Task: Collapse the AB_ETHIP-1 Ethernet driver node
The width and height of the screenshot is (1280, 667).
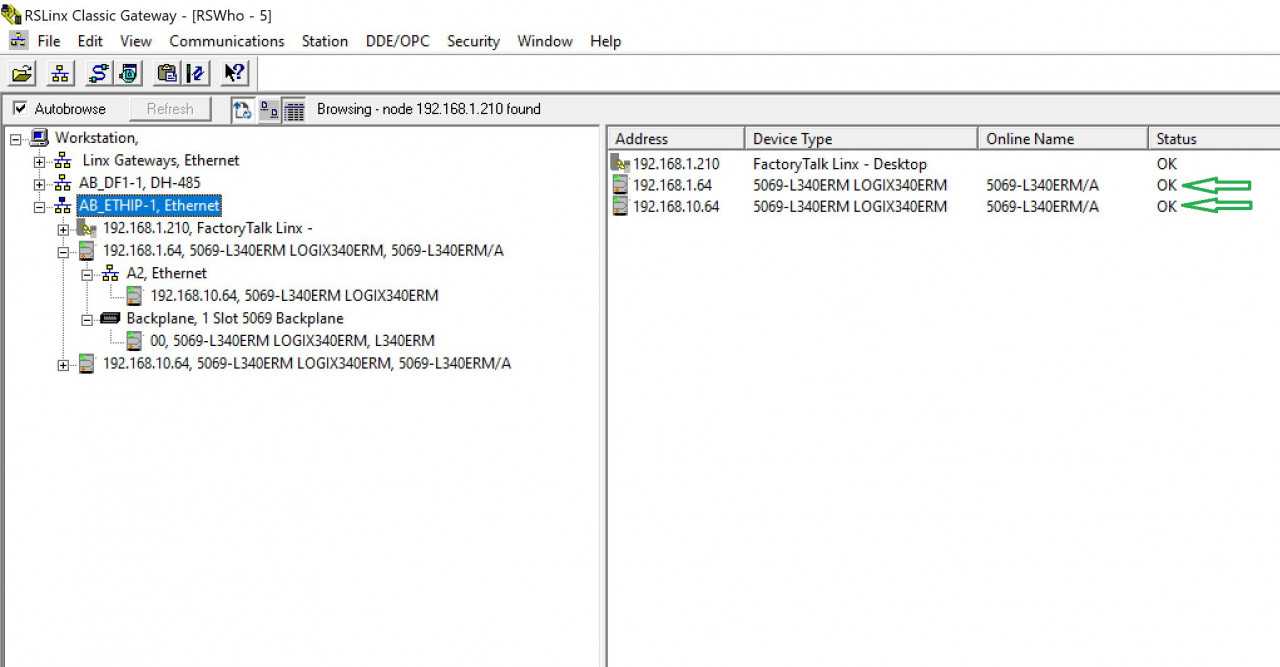Action: pyautogui.click(x=39, y=206)
